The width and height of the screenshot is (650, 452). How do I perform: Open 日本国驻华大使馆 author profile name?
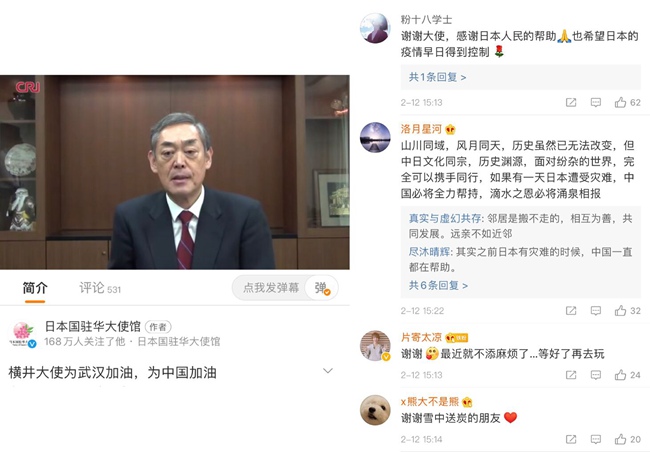[x=93, y=326]
